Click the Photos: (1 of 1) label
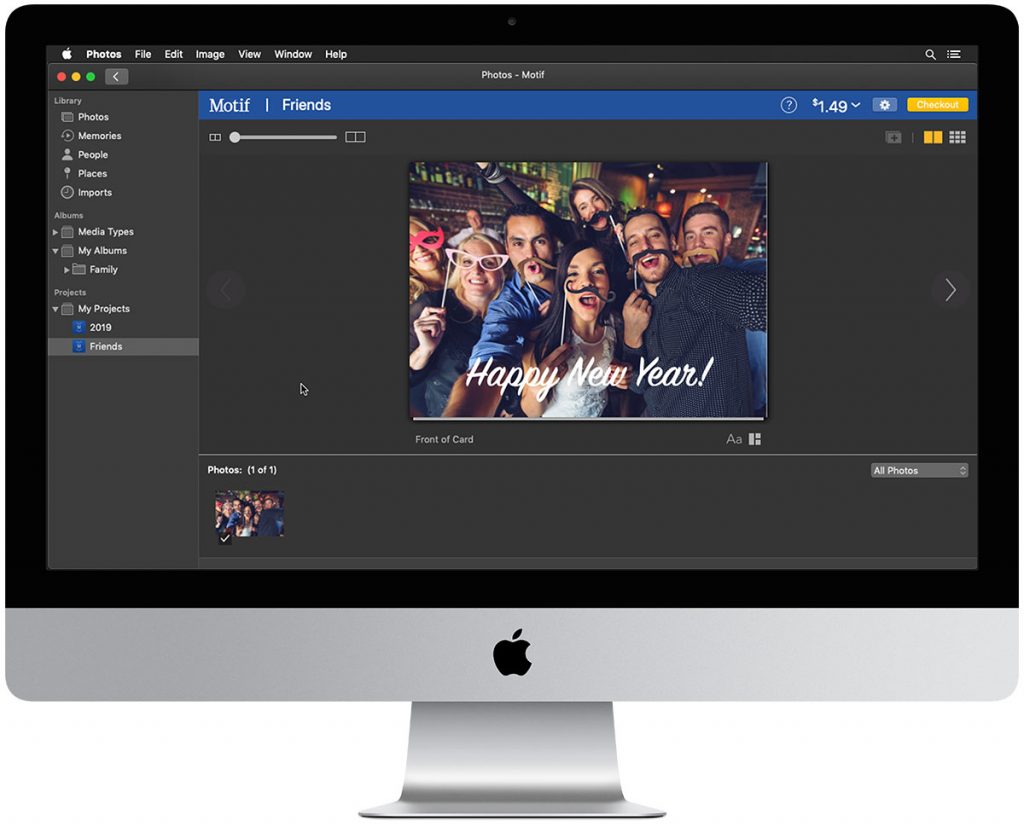 coord(242,470)
